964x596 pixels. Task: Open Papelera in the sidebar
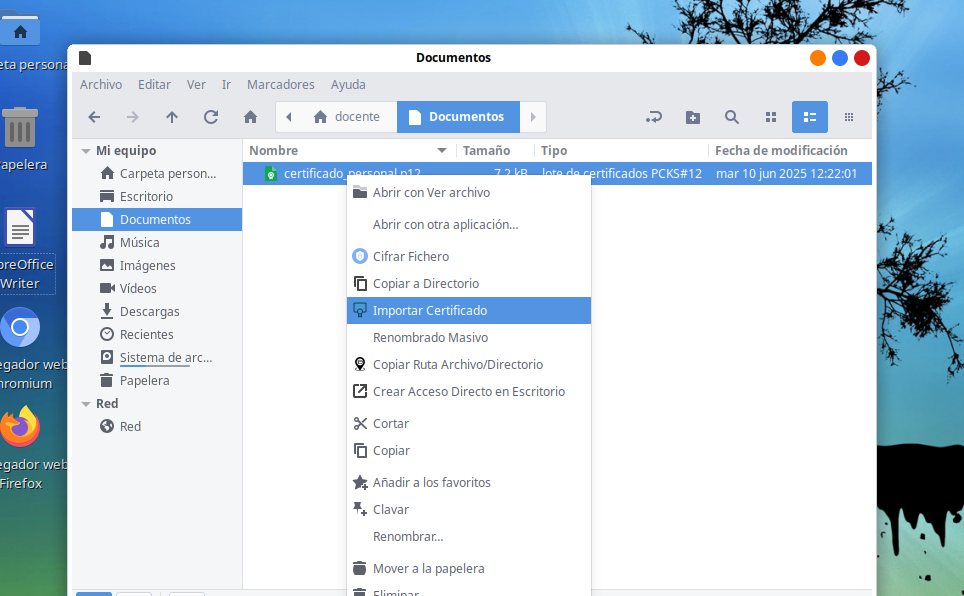pos(157,381)
